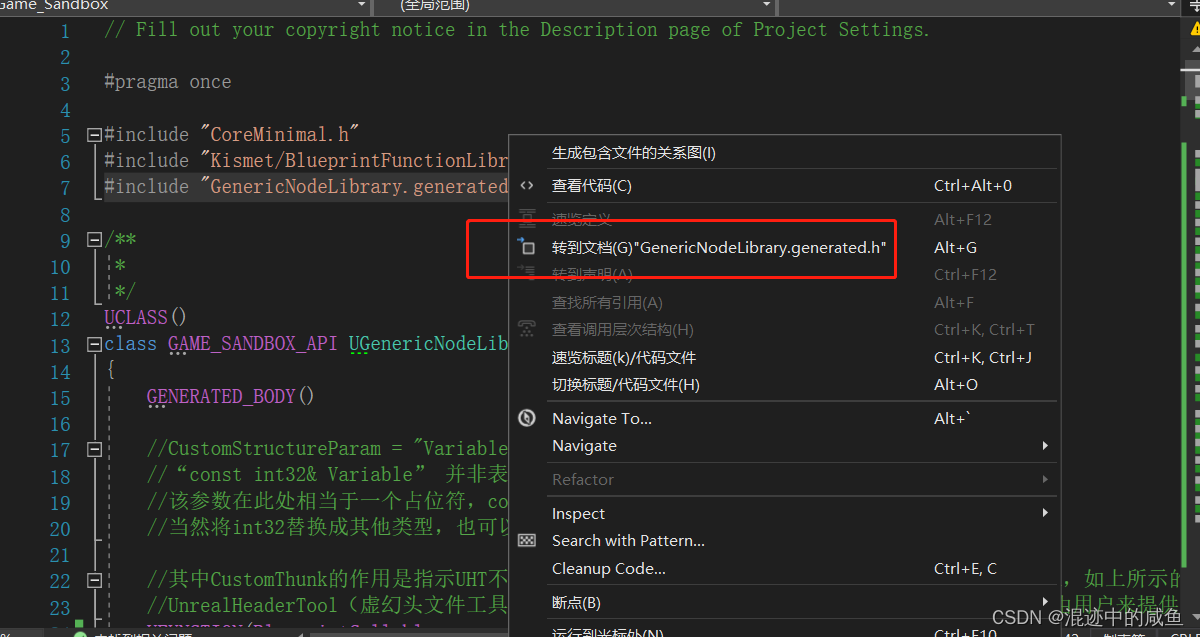
Task: Open the 断点(B) menu entry
Action: tap(785, 603)
